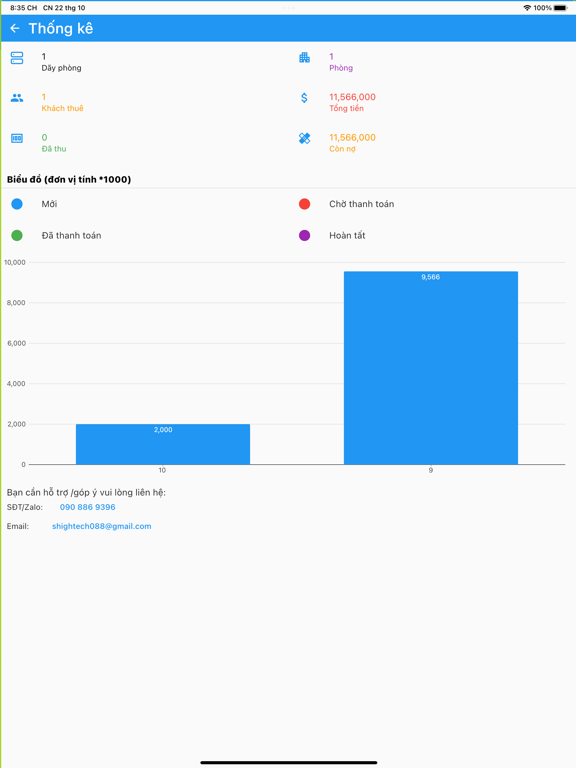Call the phone number 090 886 9396

(x=88, y=507)
